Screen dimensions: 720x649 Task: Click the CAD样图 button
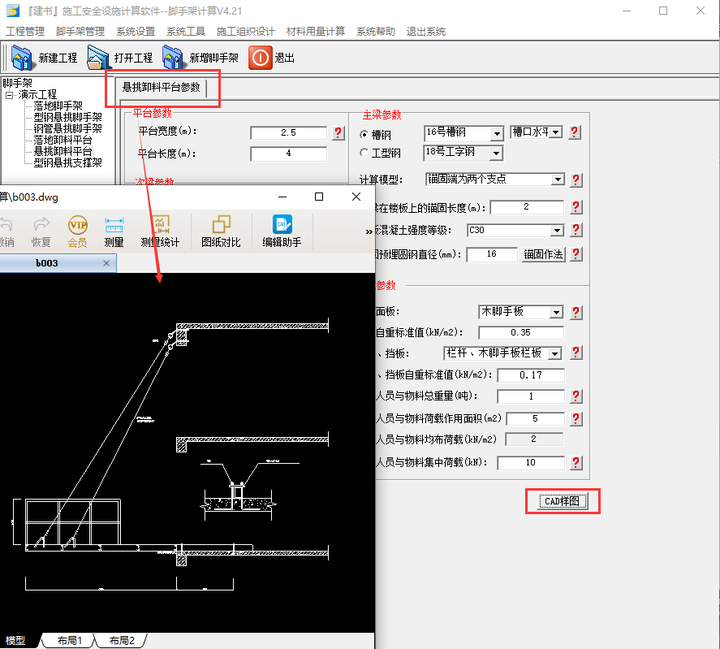click(562, 501)
